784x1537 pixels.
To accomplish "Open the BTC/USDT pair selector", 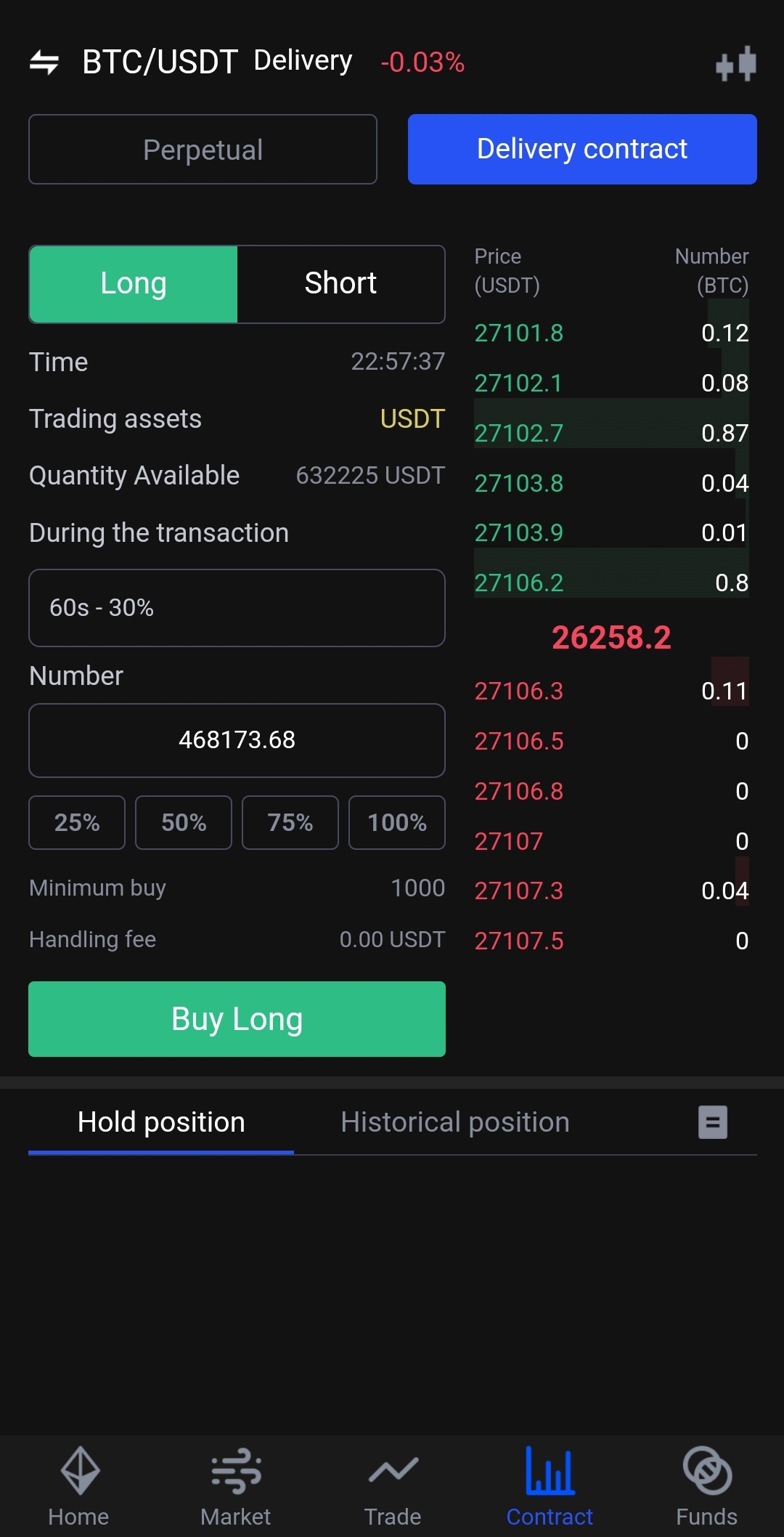I will click(x=160, y=62).
